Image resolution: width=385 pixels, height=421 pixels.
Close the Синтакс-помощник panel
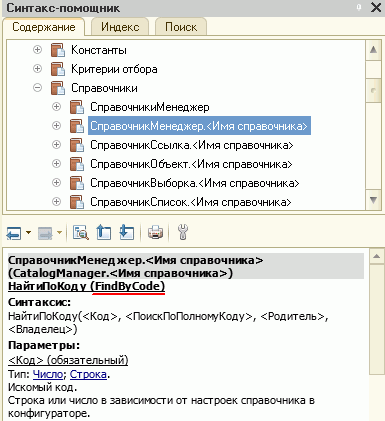(x=376, y=8)
